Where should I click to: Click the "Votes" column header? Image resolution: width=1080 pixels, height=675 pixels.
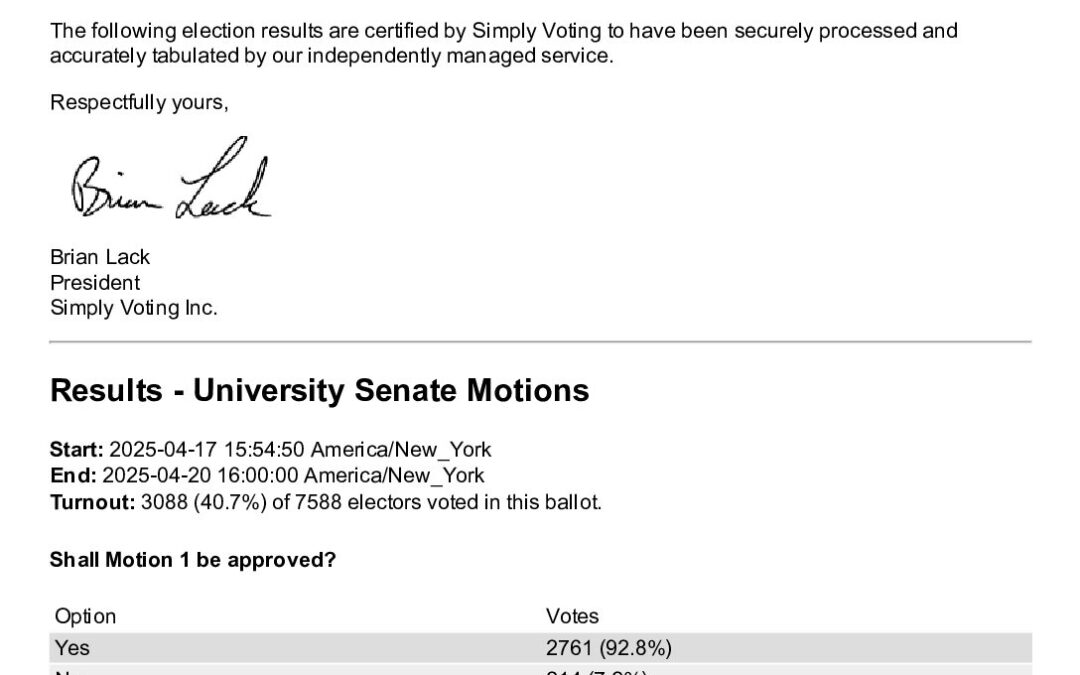point(572,616)
